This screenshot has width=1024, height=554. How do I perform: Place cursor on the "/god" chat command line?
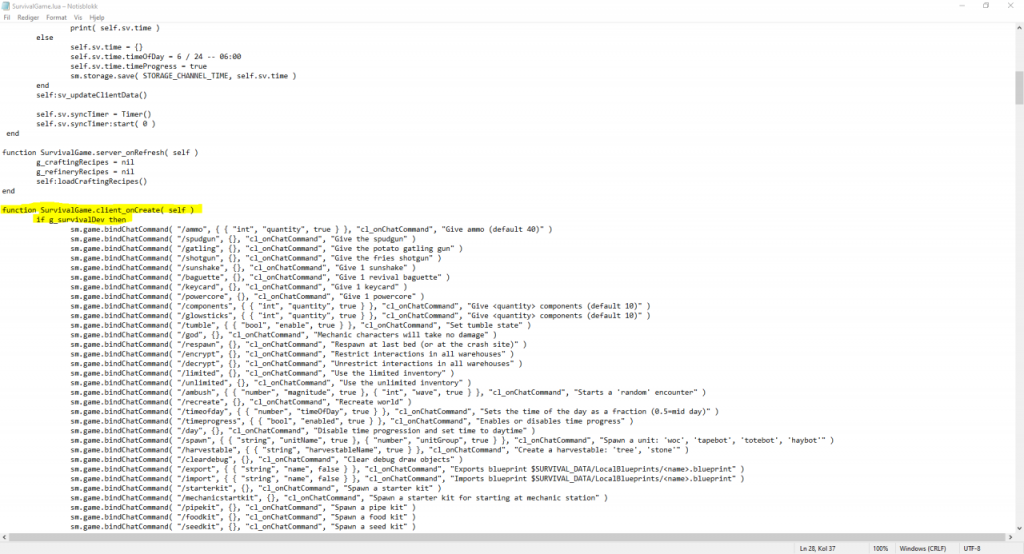(250, 335)
